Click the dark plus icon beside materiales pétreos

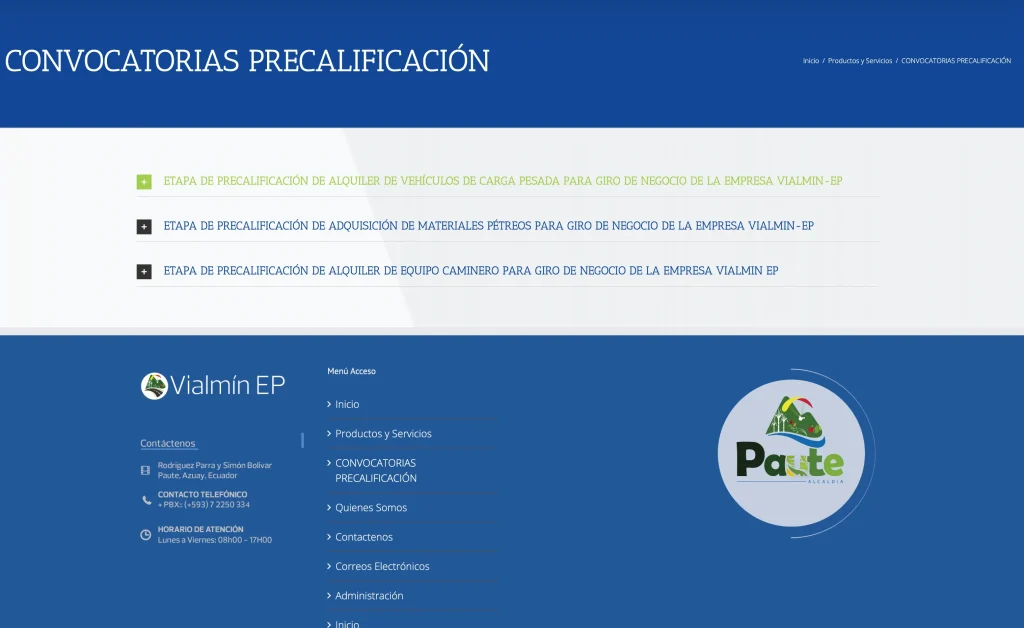tap(143, 226)
